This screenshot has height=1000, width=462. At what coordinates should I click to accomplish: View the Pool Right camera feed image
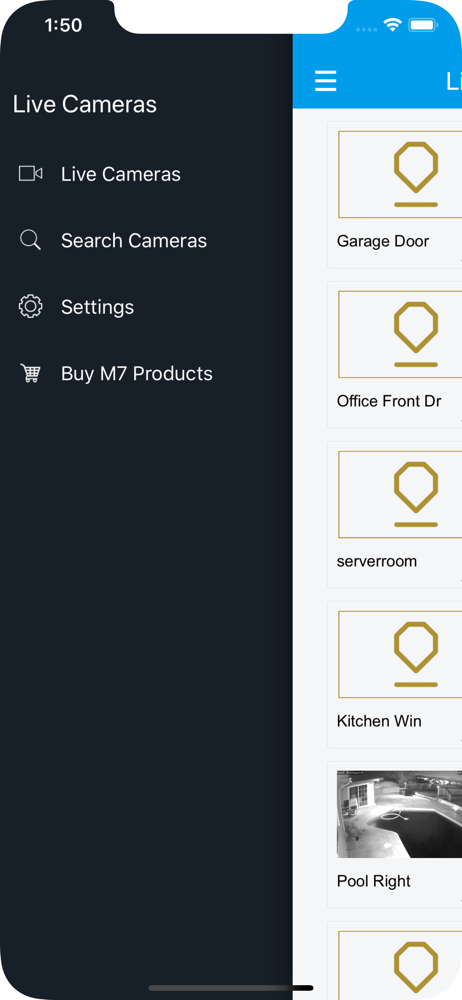(x=399, y=814)
